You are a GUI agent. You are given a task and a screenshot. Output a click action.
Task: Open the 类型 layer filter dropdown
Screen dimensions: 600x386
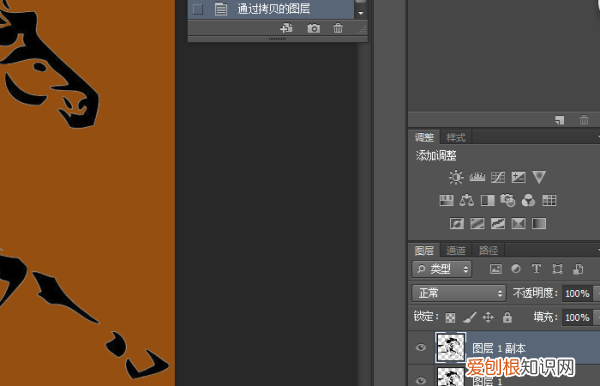click(442, 269)
